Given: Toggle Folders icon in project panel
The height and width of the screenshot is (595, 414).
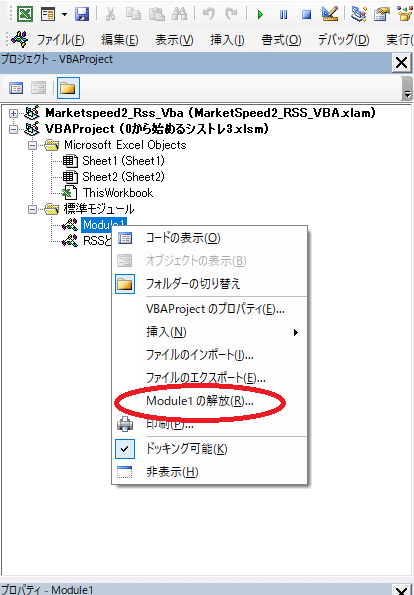Looking at the screenshot, I should (68, 88).
